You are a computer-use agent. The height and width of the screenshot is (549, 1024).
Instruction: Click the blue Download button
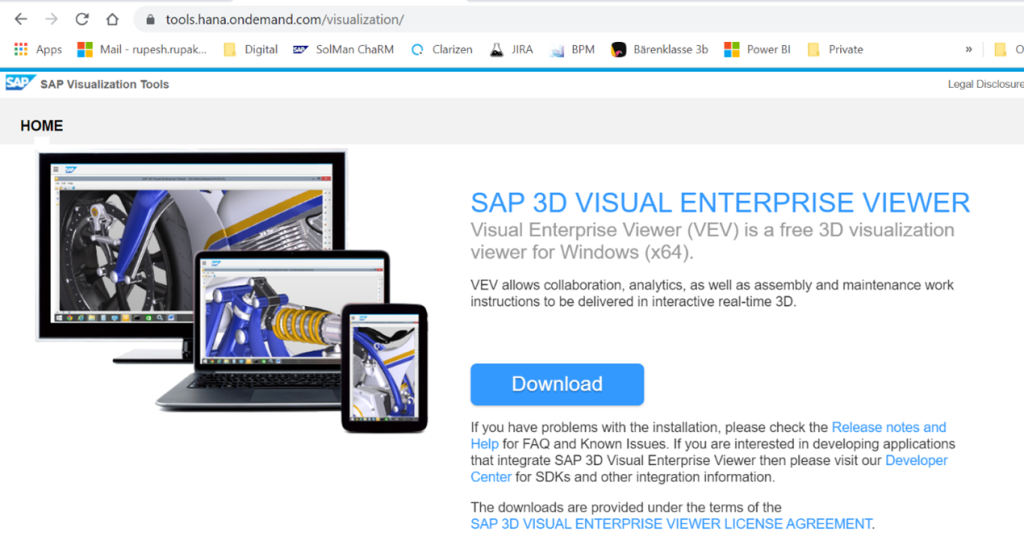coord(557,384)
